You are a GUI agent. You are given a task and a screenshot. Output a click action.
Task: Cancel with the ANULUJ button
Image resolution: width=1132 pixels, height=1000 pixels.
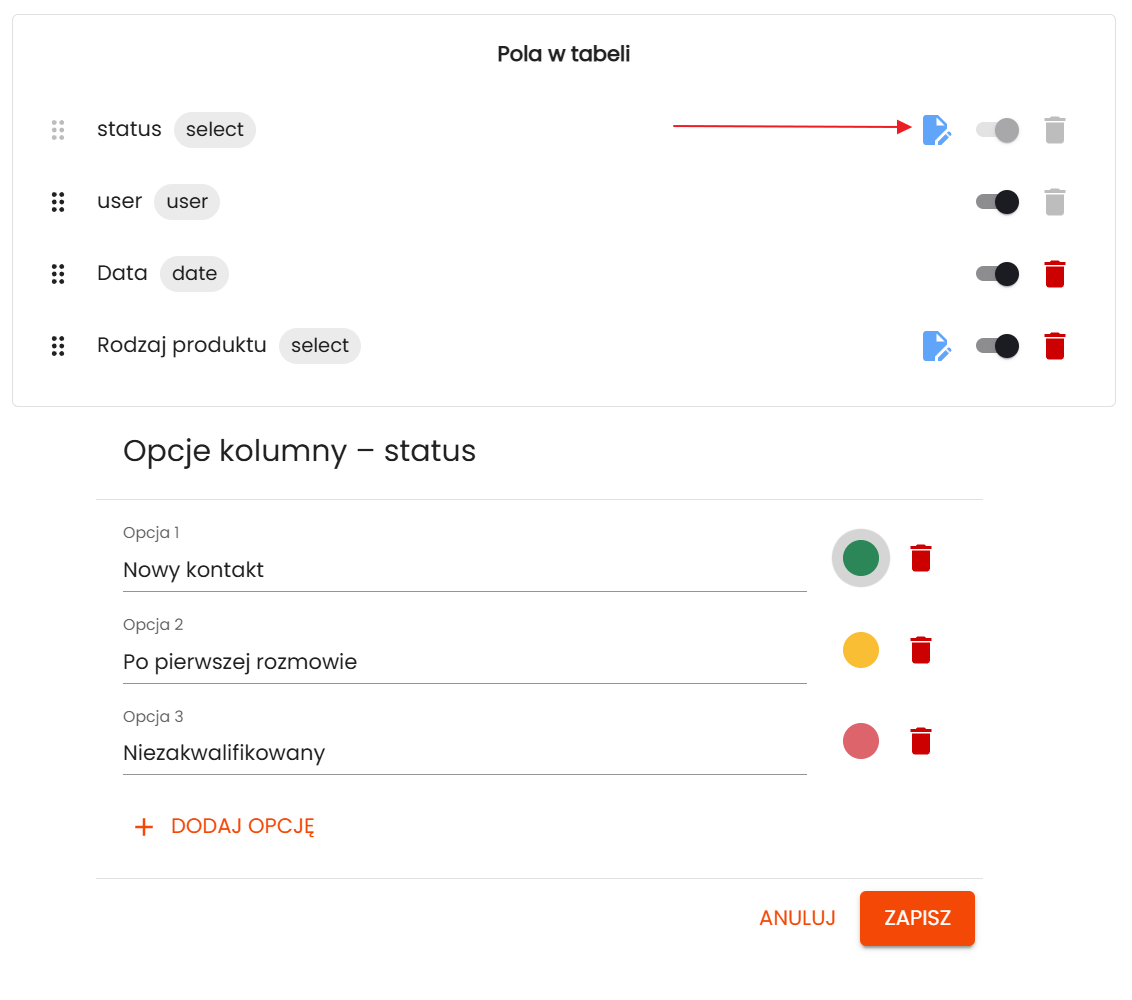797,918
